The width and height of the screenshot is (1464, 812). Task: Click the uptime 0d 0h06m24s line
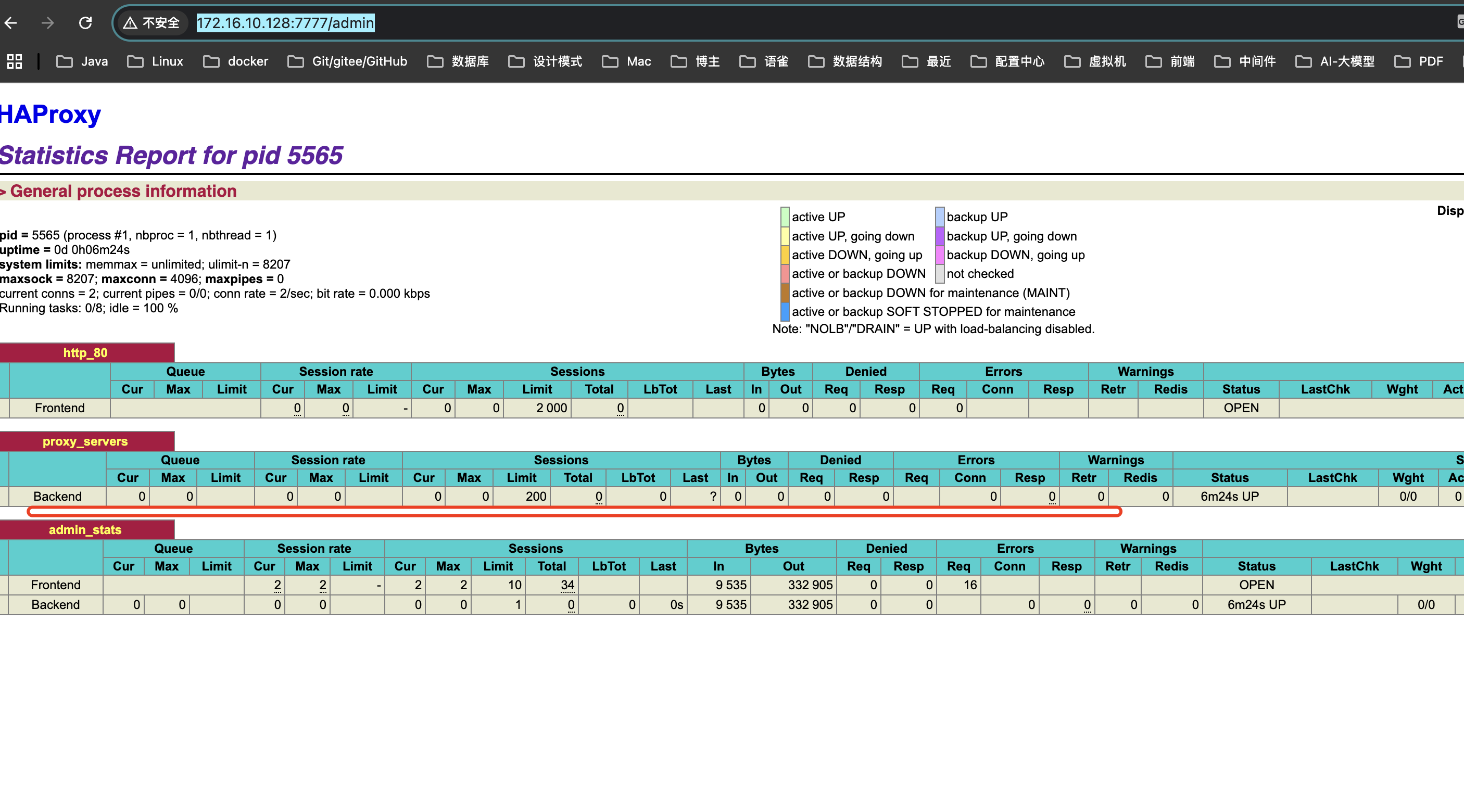tap(65, 250)
